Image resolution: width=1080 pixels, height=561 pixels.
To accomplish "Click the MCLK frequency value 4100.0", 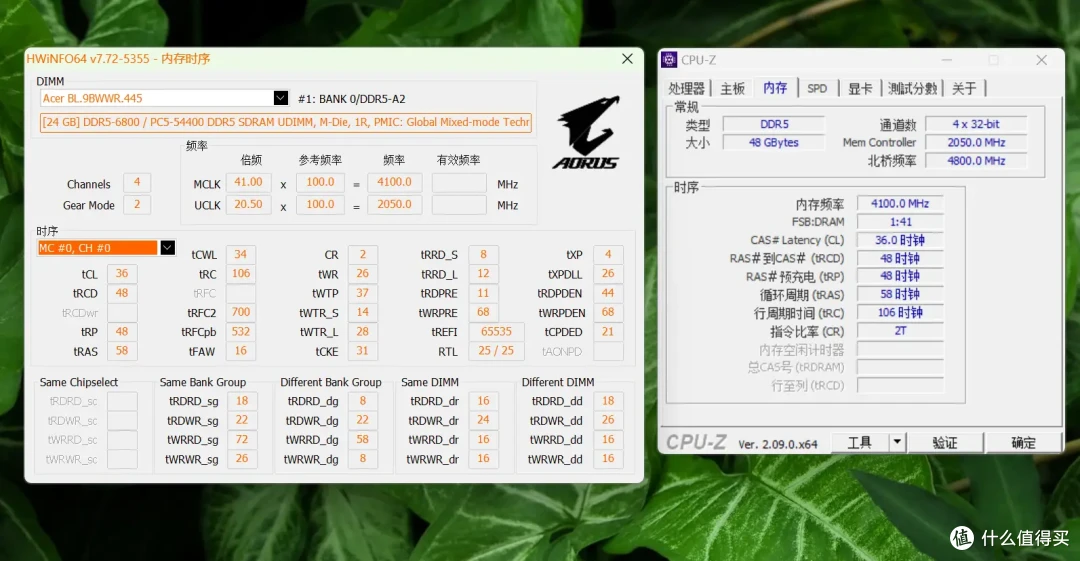I will coord(394,182).
